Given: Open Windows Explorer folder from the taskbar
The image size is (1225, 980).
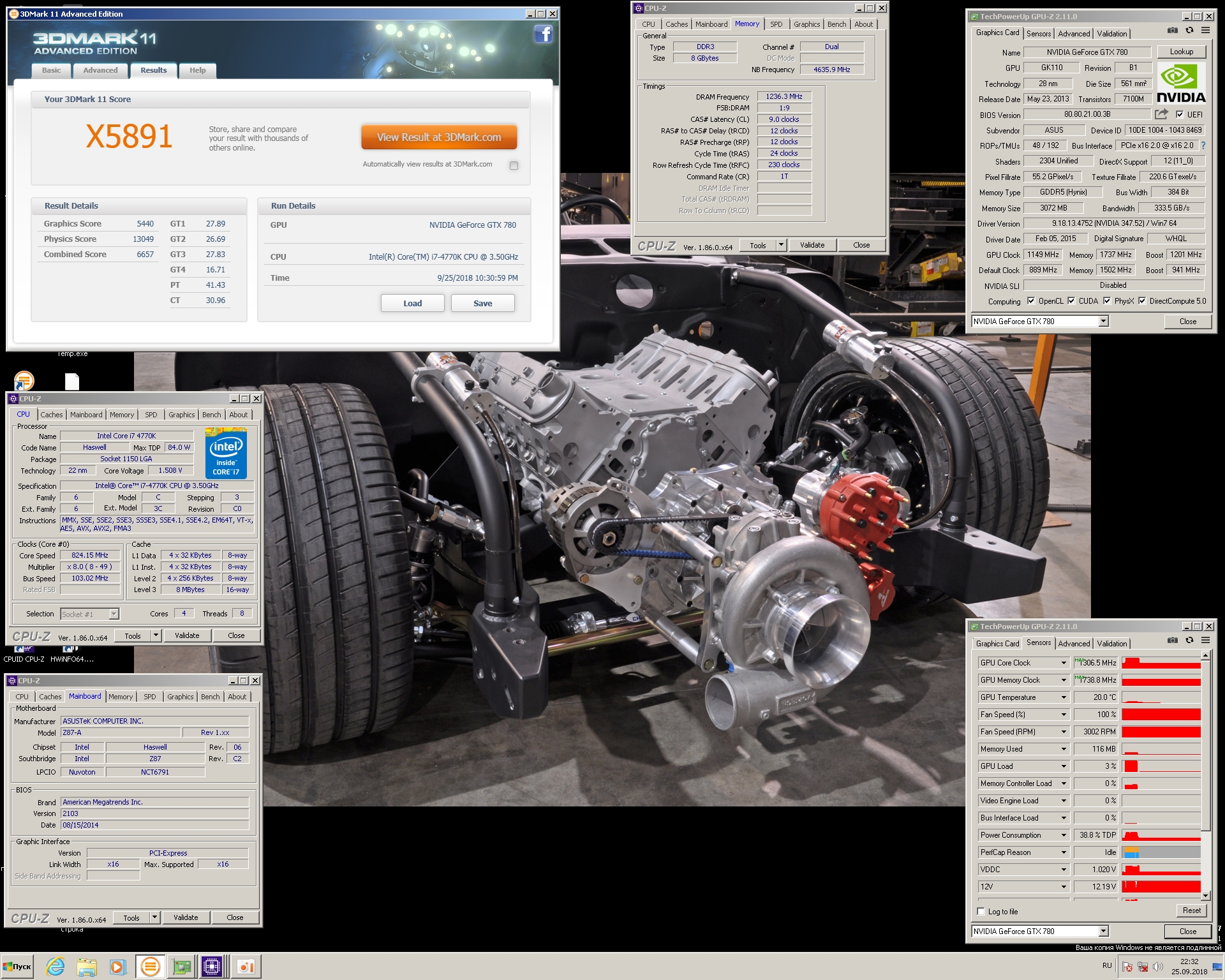Looking at the screenshot, I should point(87,967).
